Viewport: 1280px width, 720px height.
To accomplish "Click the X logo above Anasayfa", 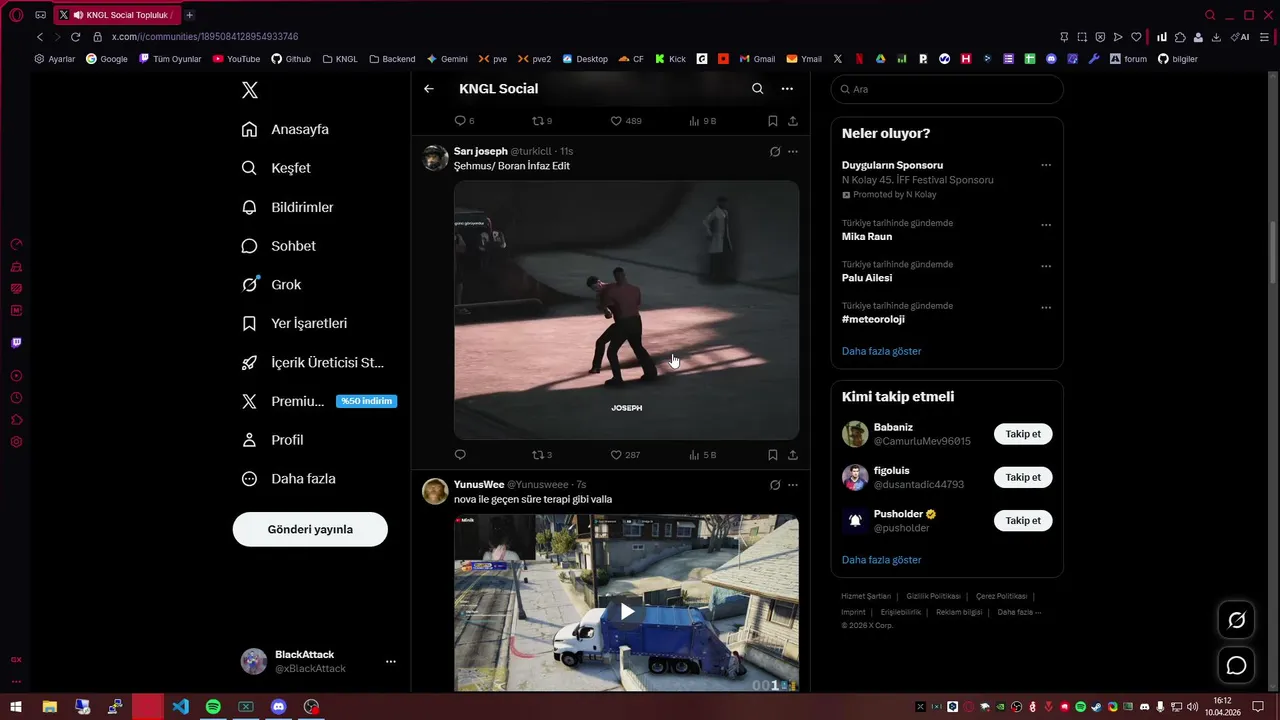I will (x=250, y=90).
